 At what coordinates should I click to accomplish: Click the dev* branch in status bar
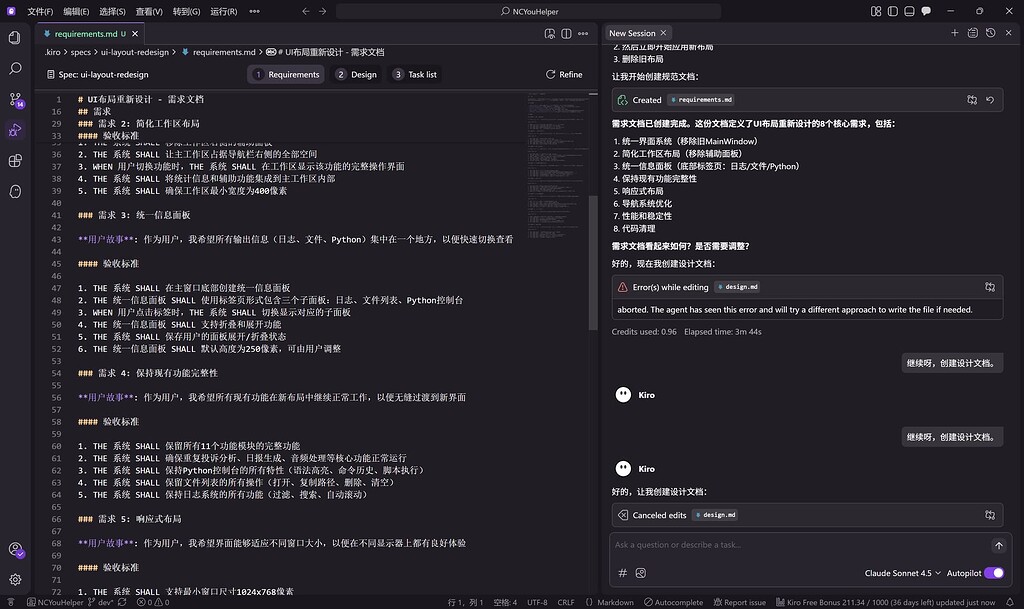tap(101, 602)
